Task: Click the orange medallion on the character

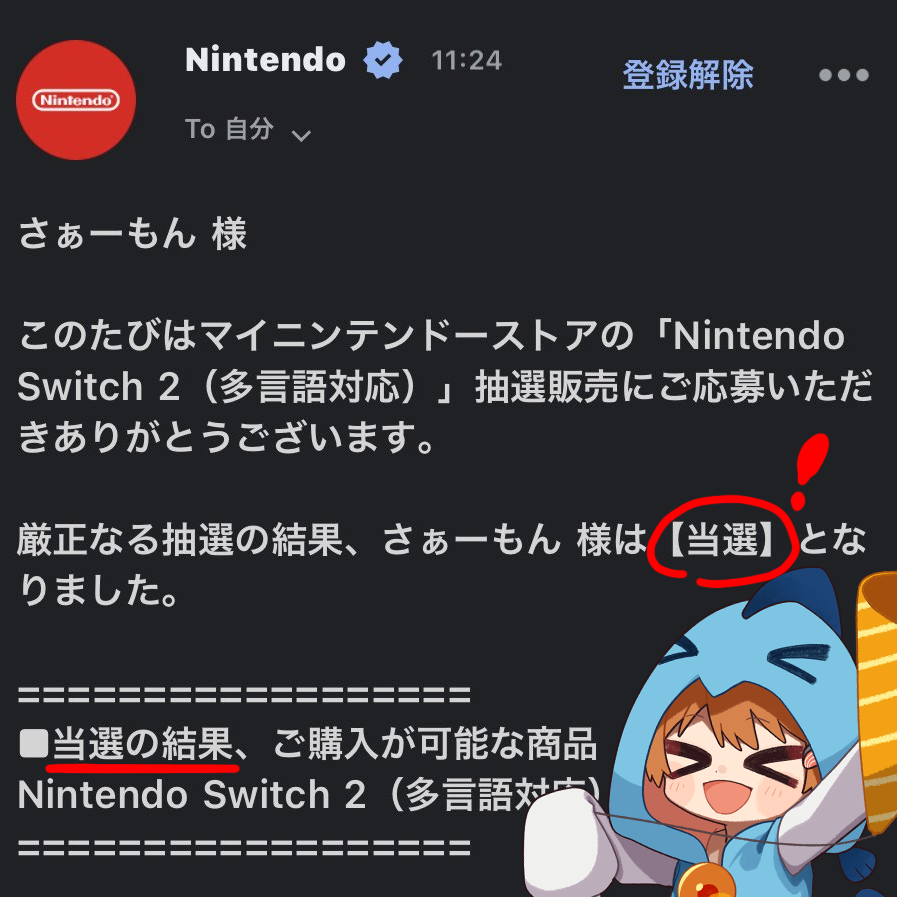Action: [707, 881]
